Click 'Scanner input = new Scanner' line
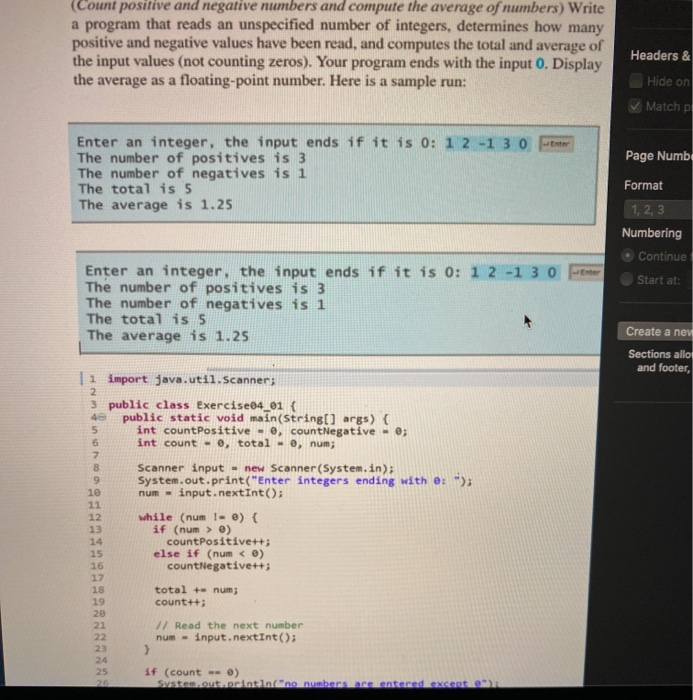 coord(266,468)
